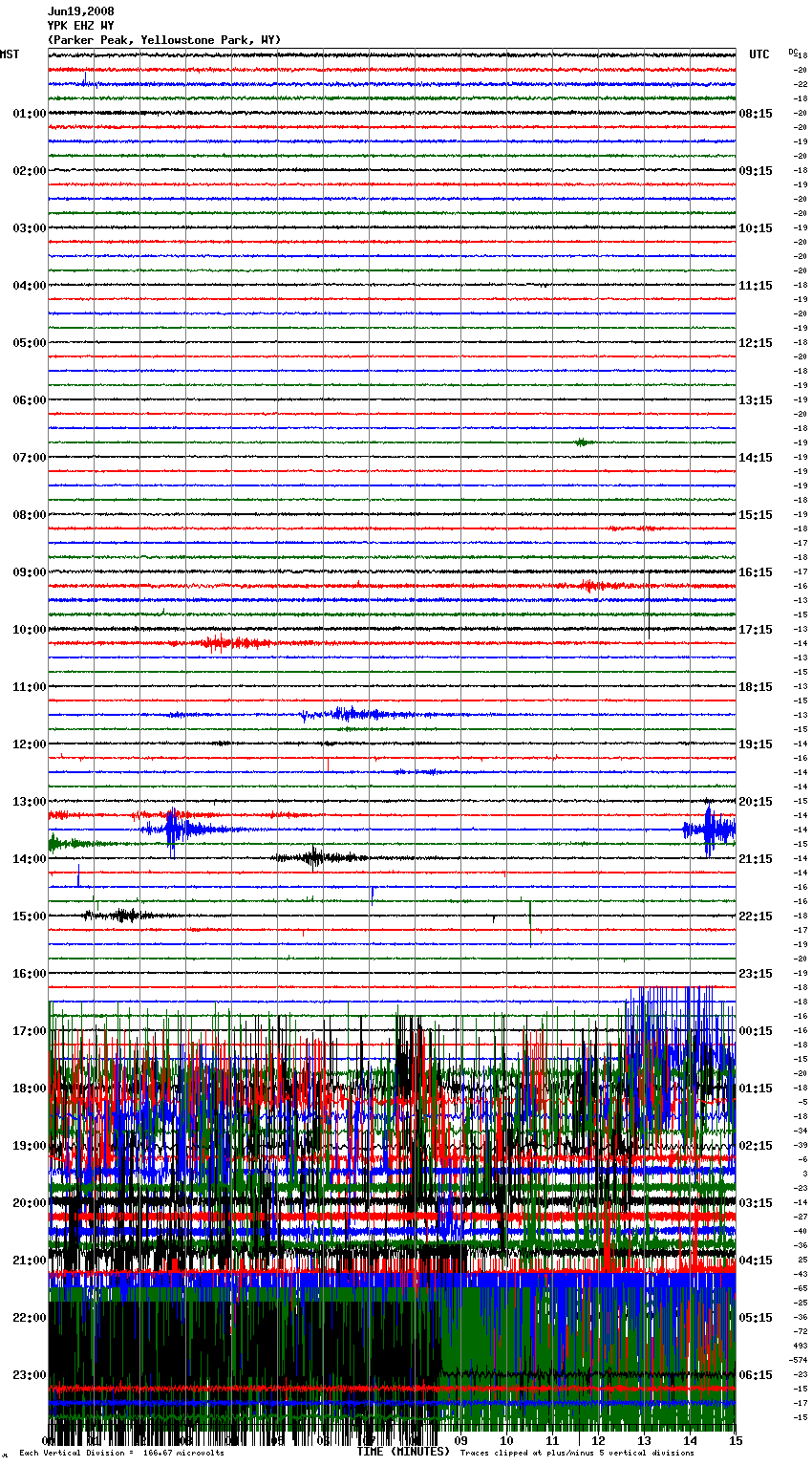Click the DC offset value -65
Viewport: 812px width, 1466px height.
tap(801, 1288)
